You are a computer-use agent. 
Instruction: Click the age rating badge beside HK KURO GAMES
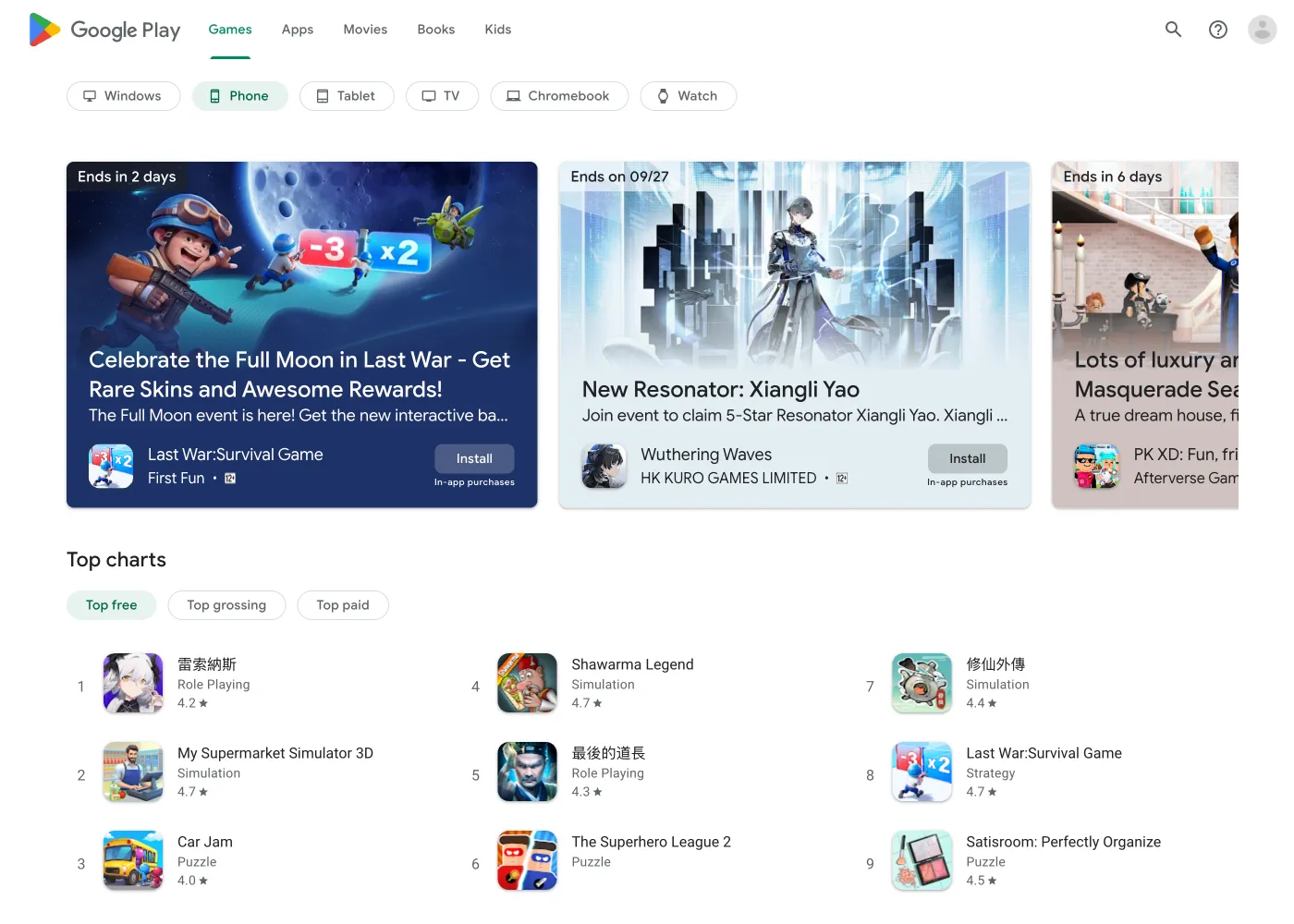coord(842,478)
